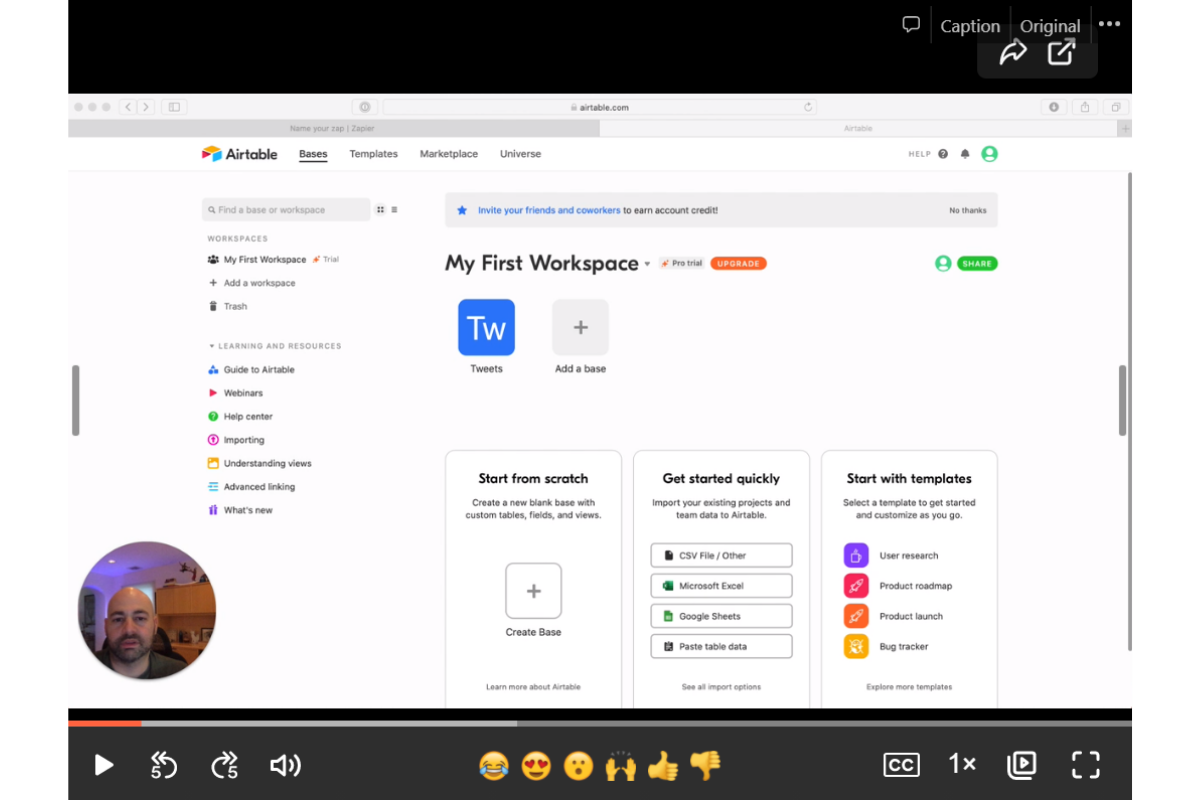
Task: Focus the Find a base or workspace field
Action: [x=286, y=210]
